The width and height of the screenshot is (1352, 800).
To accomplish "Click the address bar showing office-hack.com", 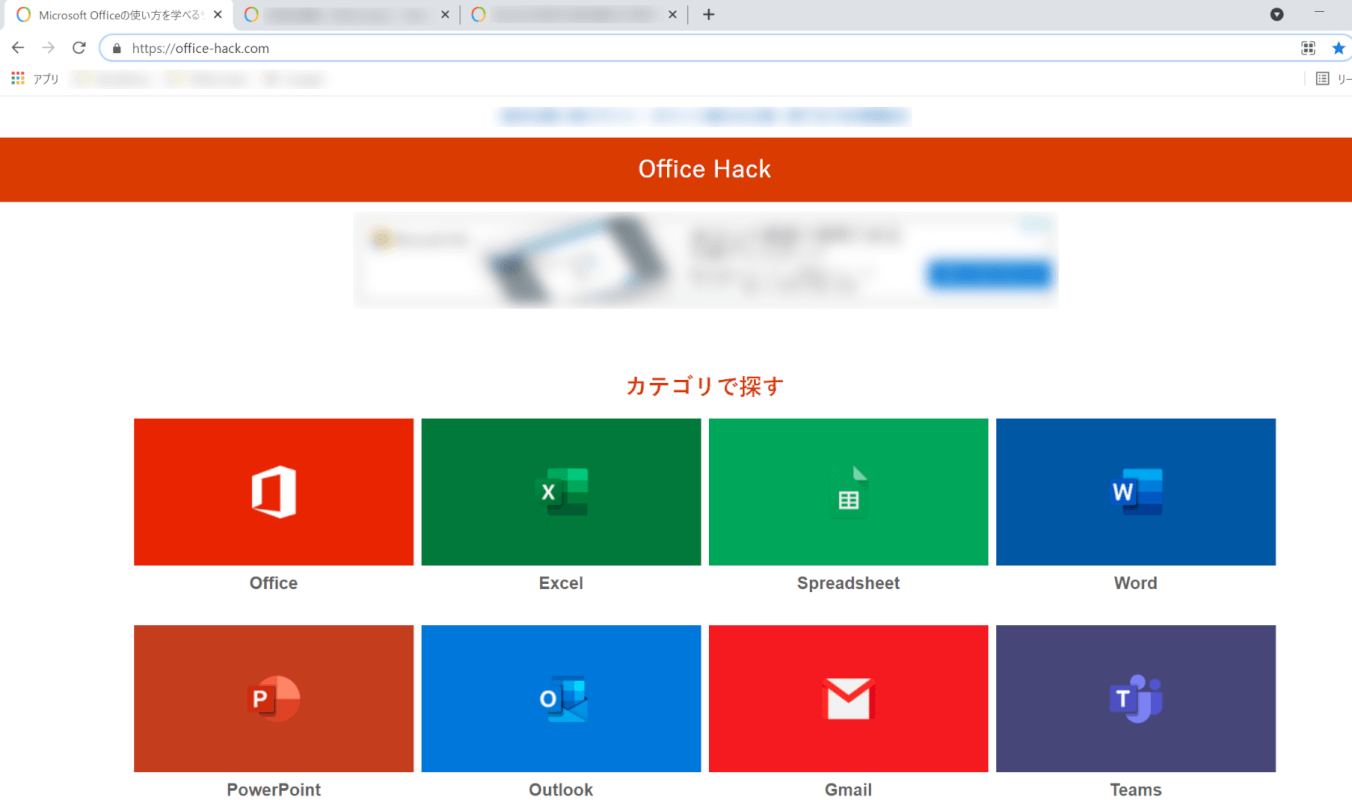I will click(700, 48).
